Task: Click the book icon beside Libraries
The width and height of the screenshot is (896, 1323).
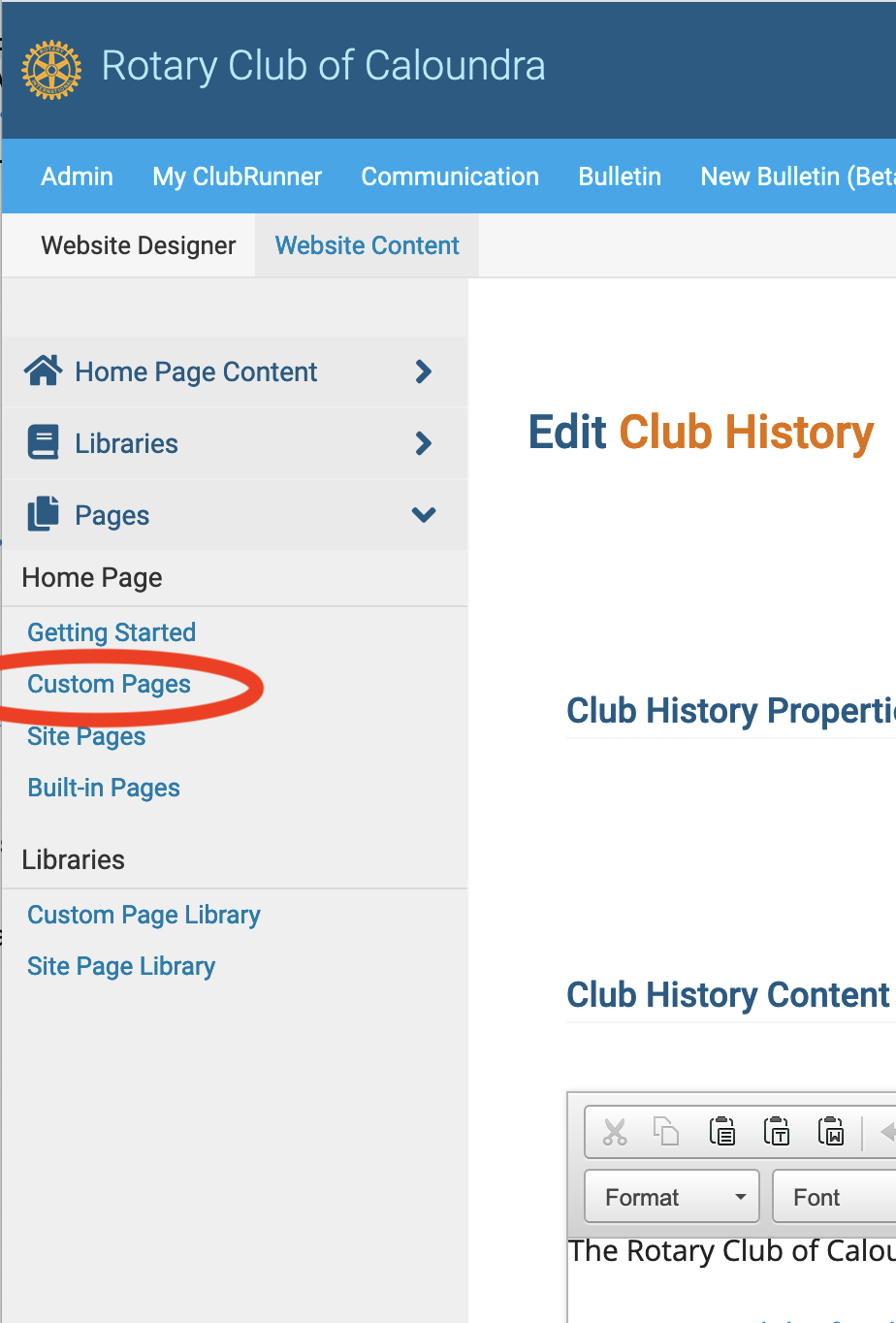Action: pos(44,443)
